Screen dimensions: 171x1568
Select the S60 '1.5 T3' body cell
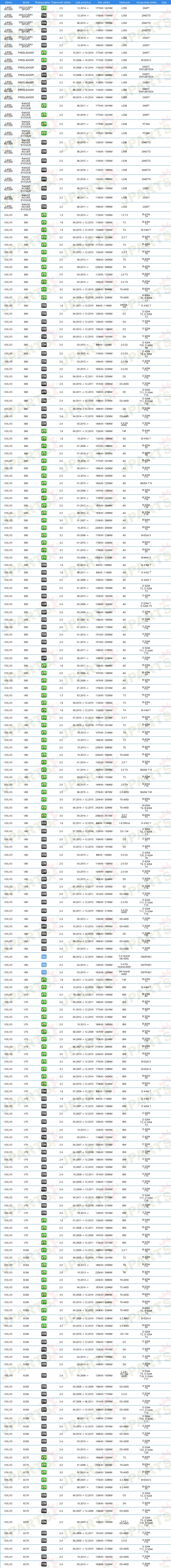click(x=124, y=215)
